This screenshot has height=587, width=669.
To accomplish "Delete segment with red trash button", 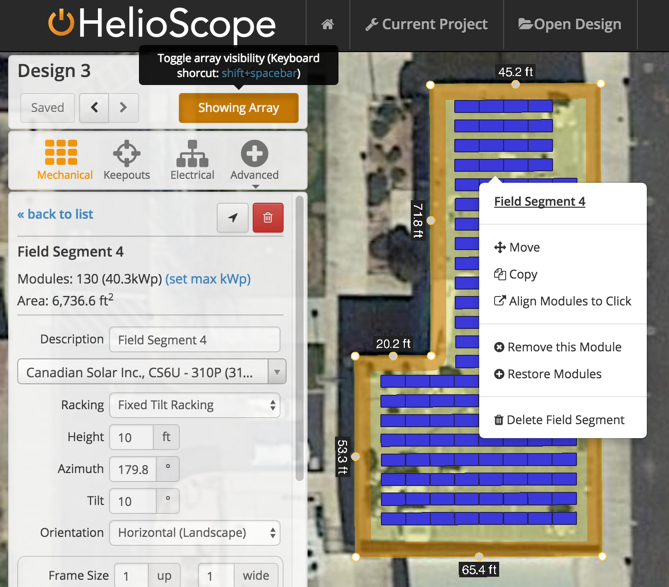I will [268, 218].
